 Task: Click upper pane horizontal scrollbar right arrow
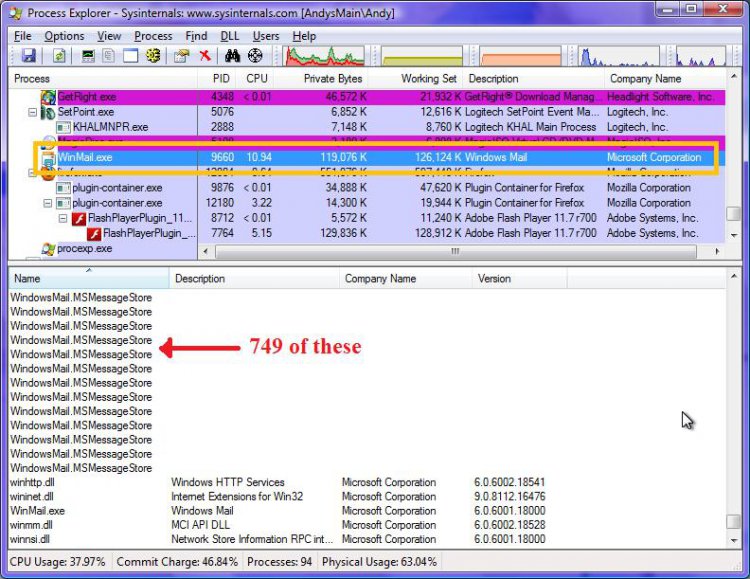point(717,251)
